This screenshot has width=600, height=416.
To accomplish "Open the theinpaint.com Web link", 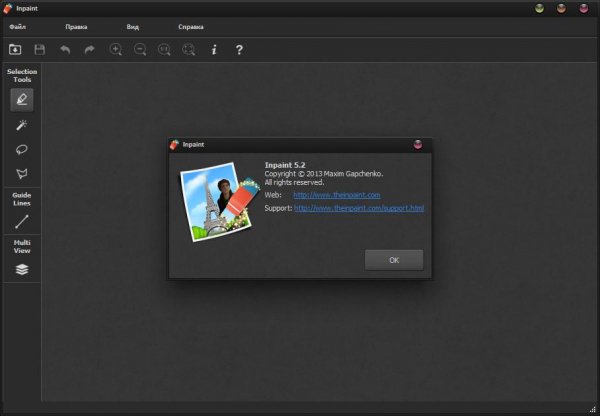I will 337,195.
